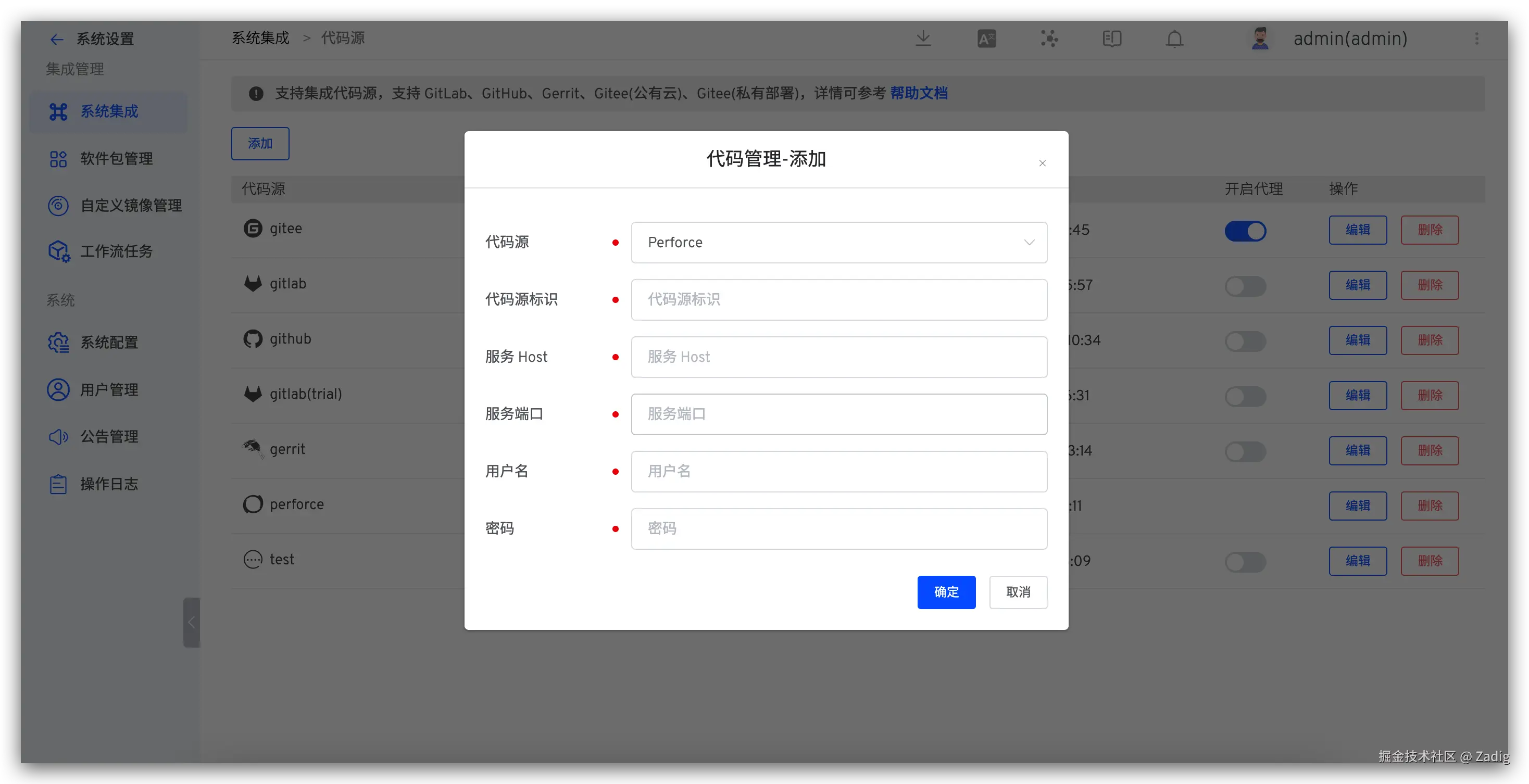This screenshot has width=1529, height=784.
Task: Enable proxy toggle for gitlab row
Action: pyautogui.click(x=1245, y=286)
